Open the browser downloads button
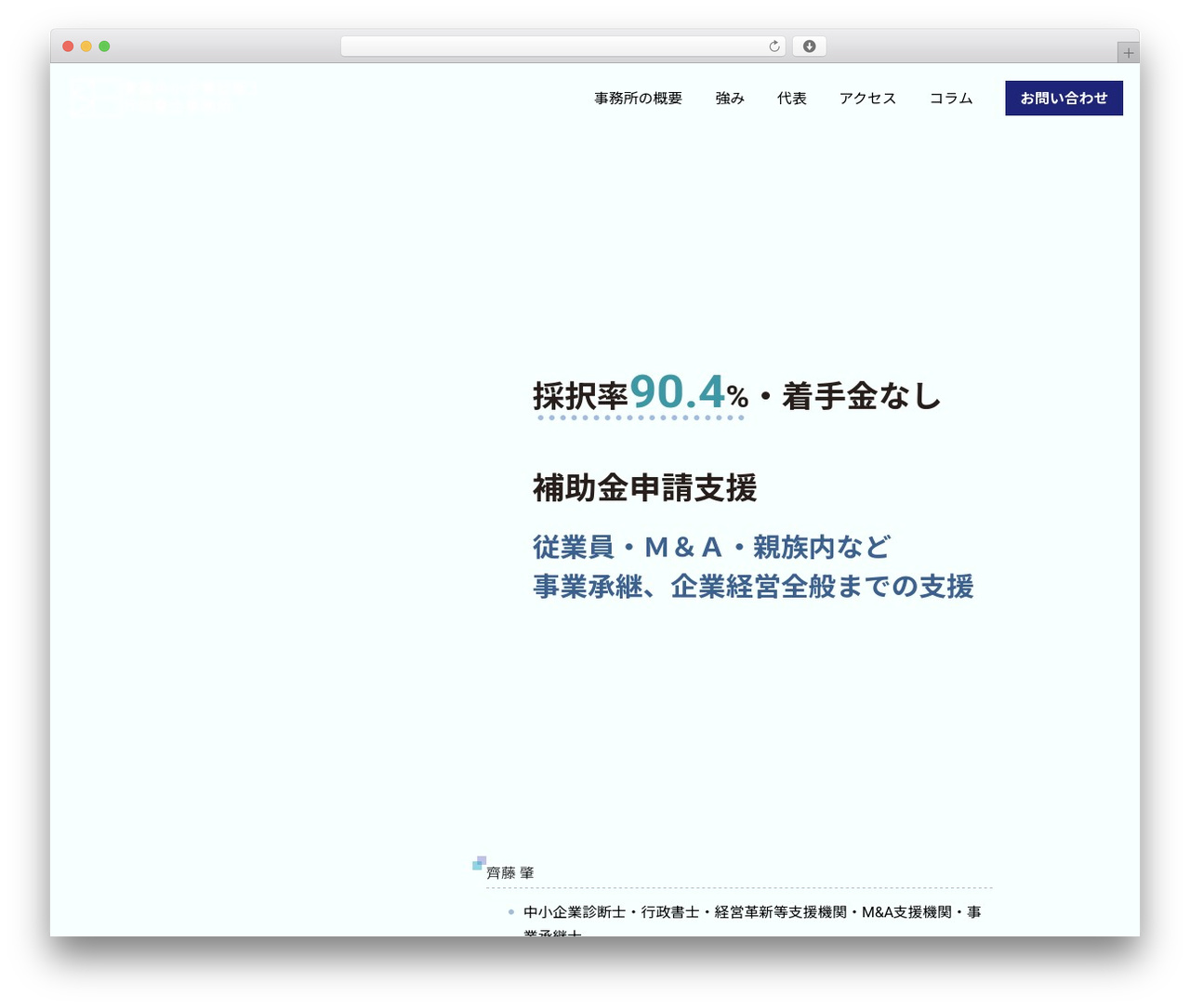 point(809,46)
